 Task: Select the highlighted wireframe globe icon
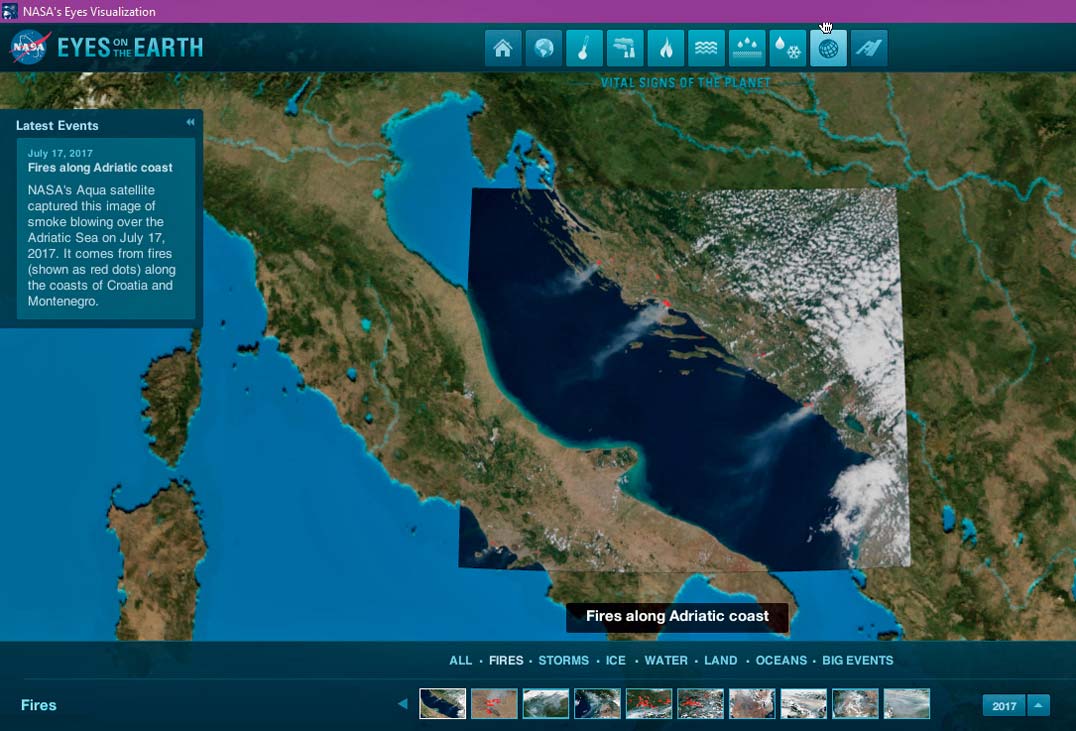coord(828,48)
